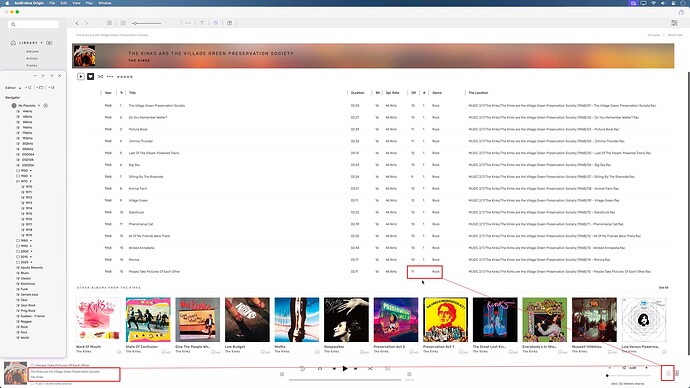Toggle the library split-view icon

coord(49,43)
